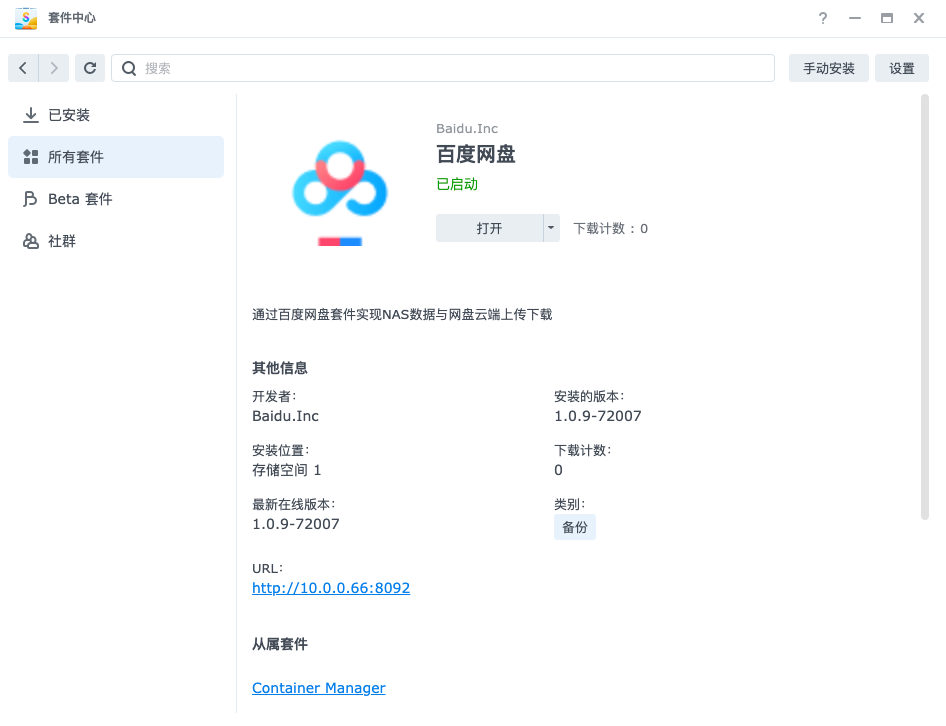
Task: Click the 已安装 download icon in sidebar
Action: point(31,115)
